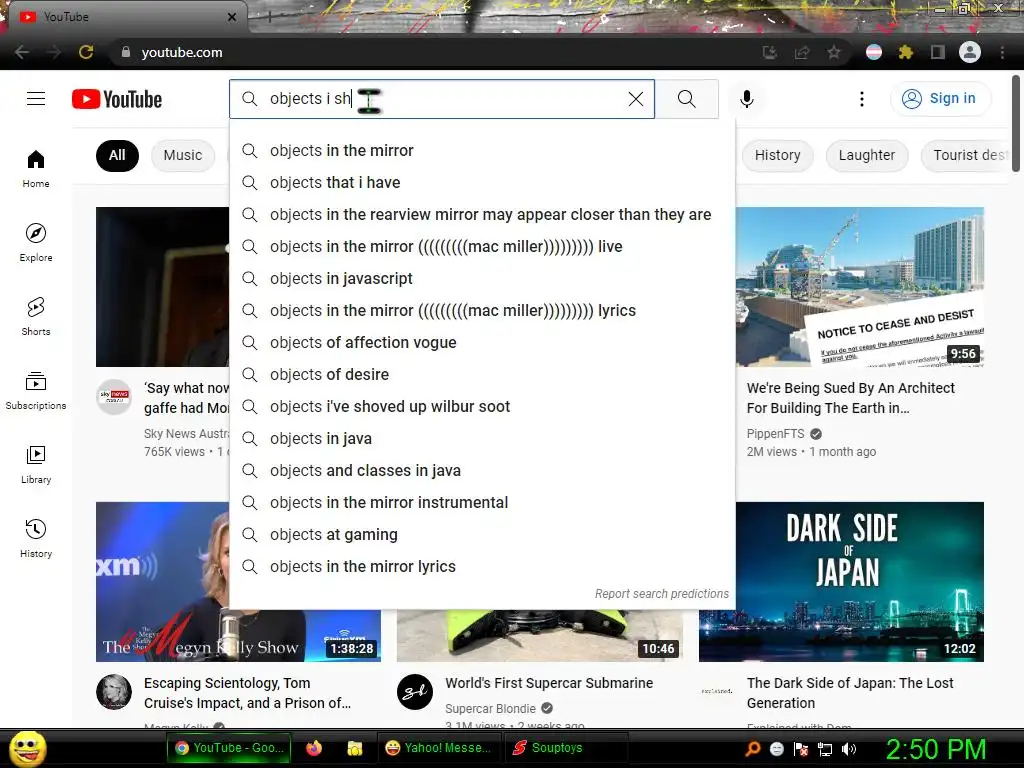Open 'The Dark Side of Japan' video title
The width and height of the screenshot is (1024, 768).
tap(850, 693)
